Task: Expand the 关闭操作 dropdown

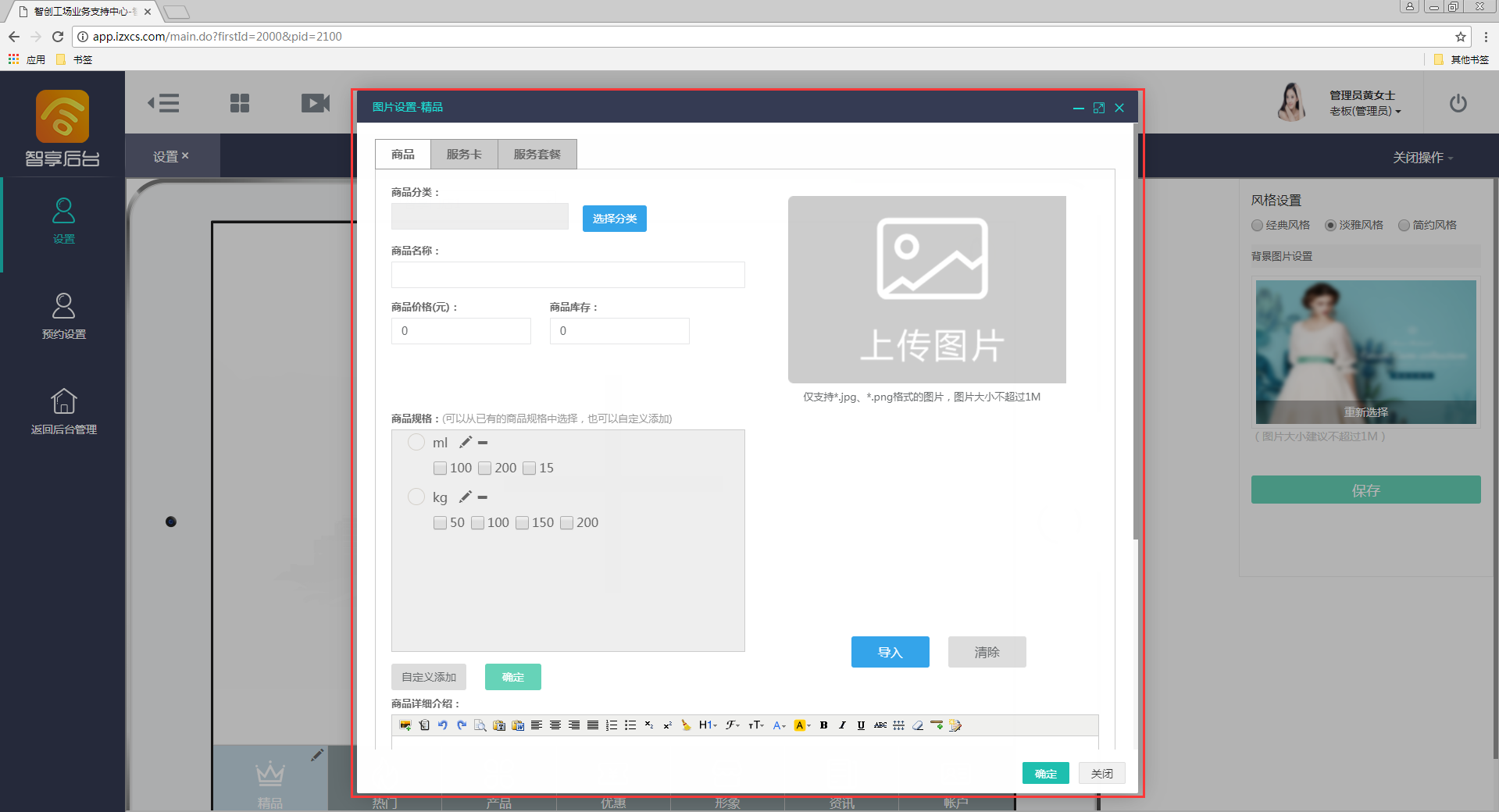Action: [1422, 158]
